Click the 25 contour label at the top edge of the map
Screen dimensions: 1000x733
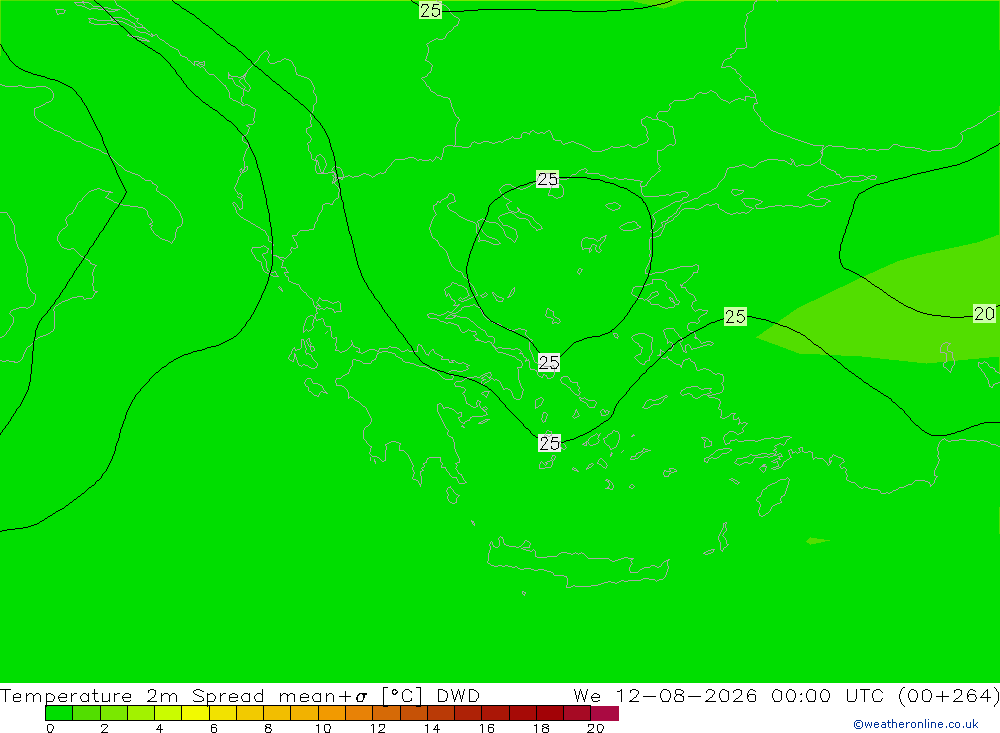point(430,10)
